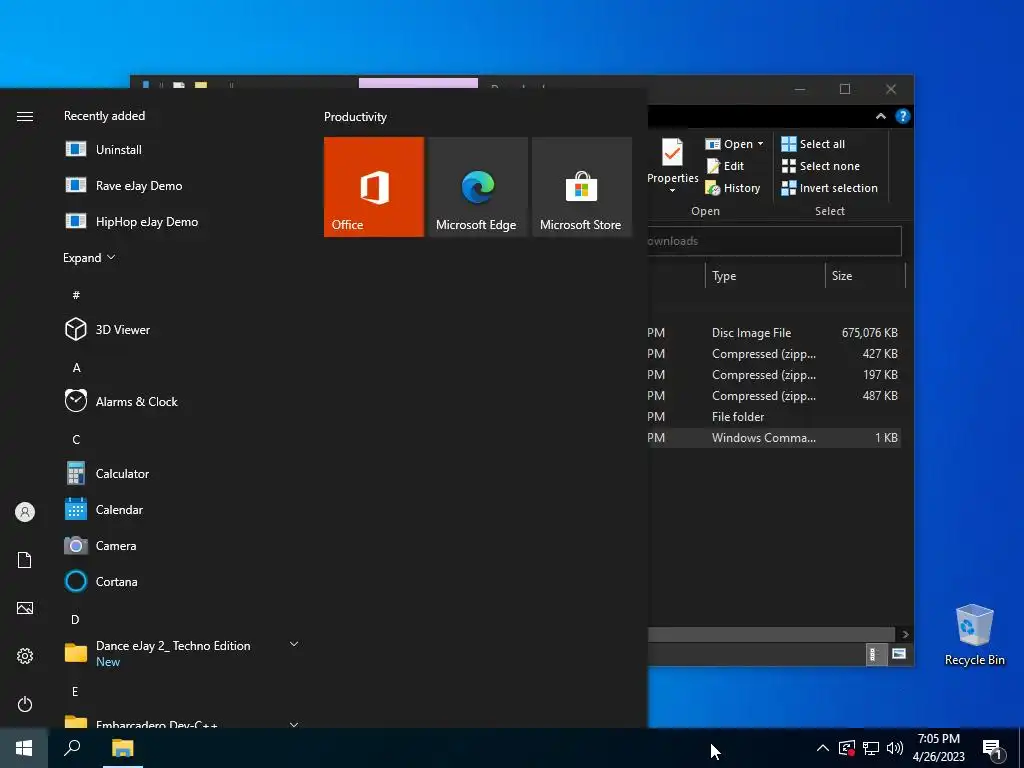
Task: Sort by the Size column header
Action: pyautogui.click(x=865, y=276)
